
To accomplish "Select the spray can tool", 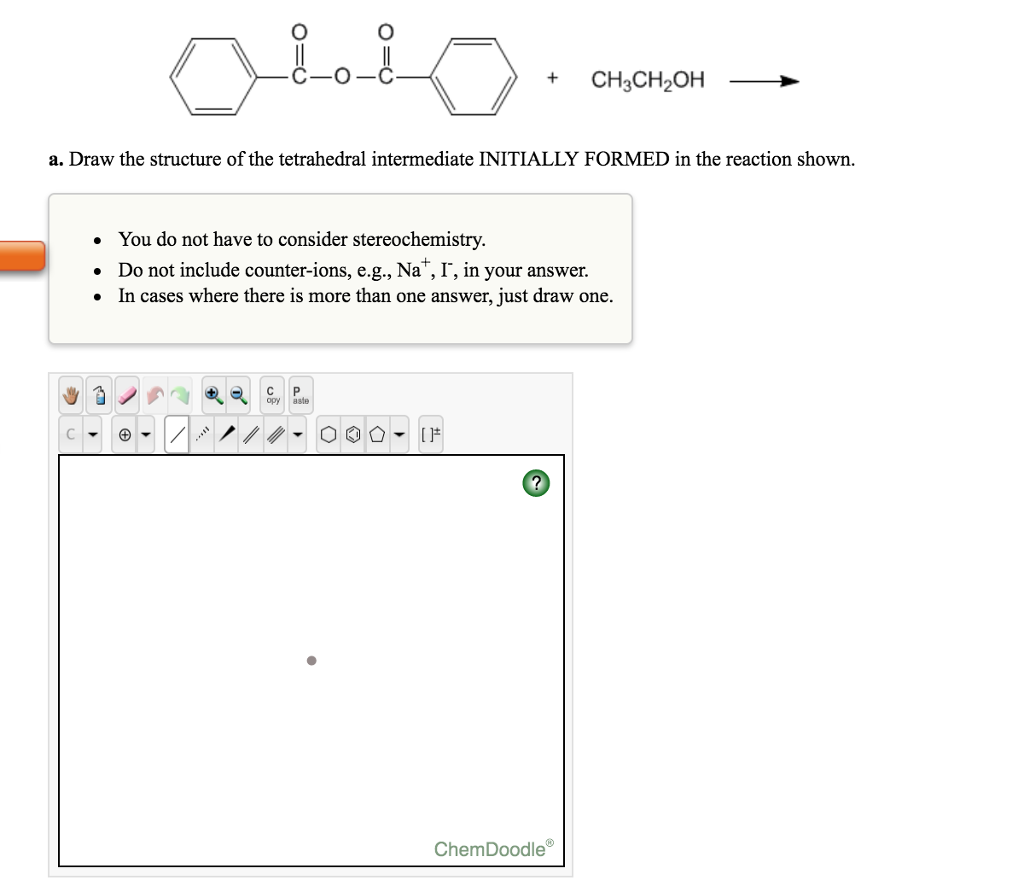I will click(x=98, y=395).
